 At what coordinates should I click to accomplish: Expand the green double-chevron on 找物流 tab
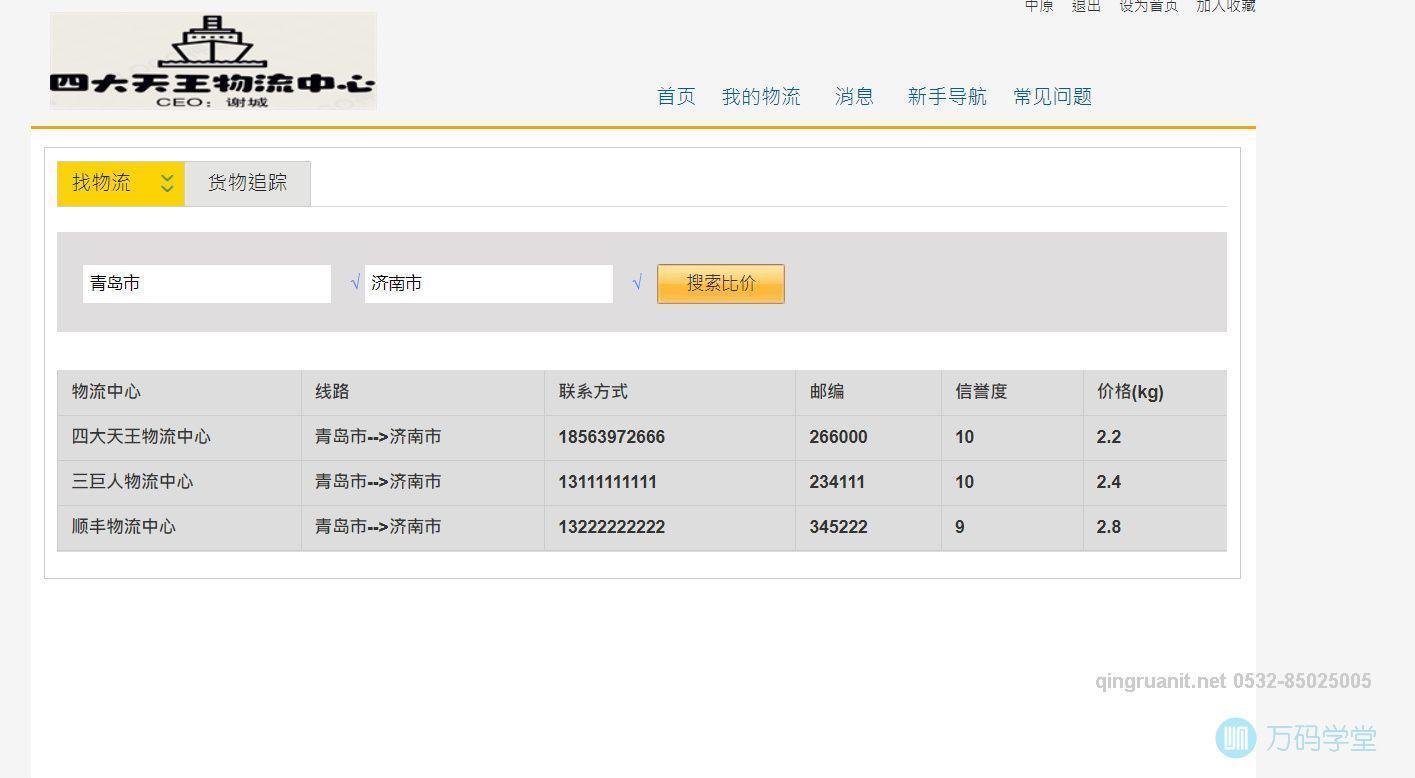tap(166, 183)
